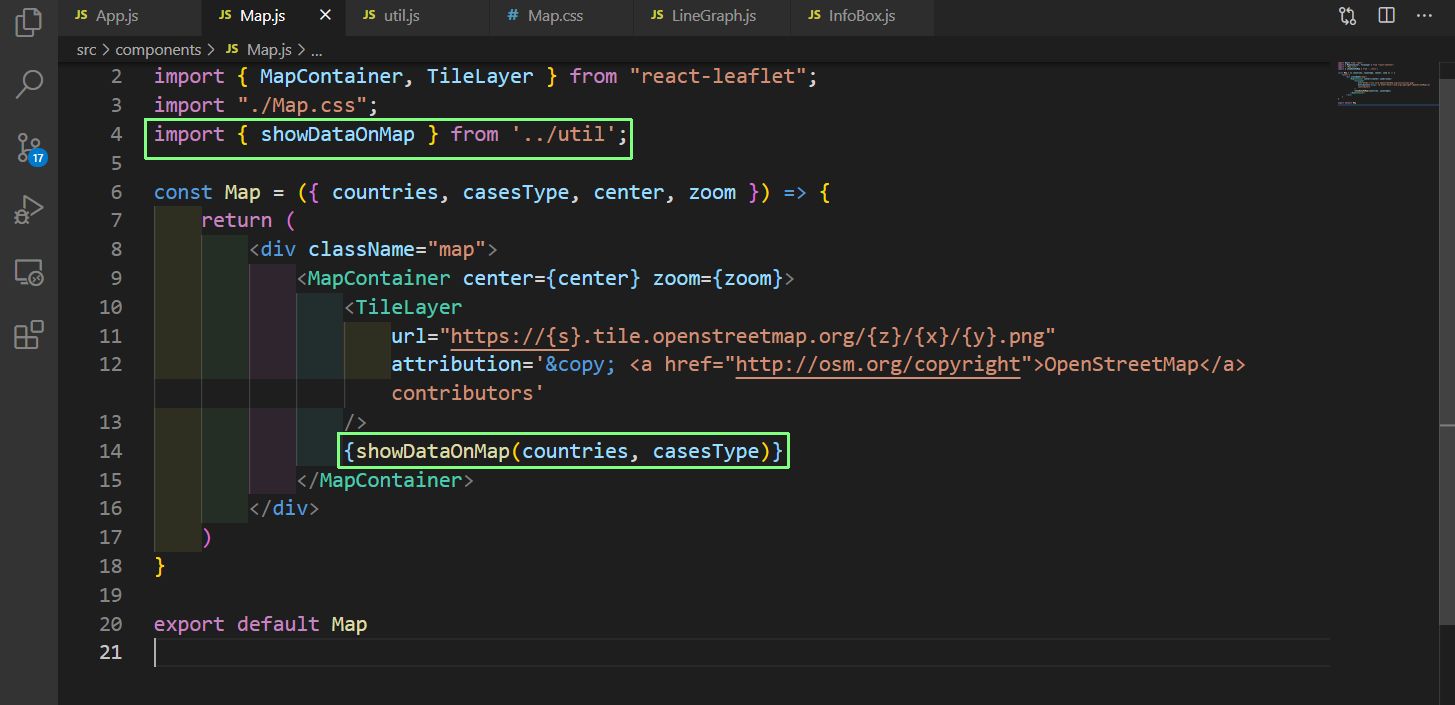Click the components breadcrumb segment
The image size is (1455, 705).
(158, 49)
